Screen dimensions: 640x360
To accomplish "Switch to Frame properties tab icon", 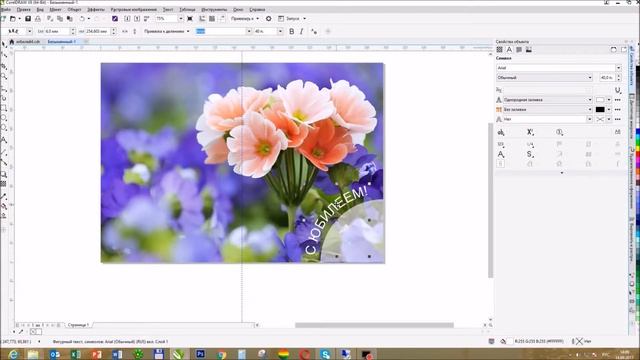I will coord(529,50).
